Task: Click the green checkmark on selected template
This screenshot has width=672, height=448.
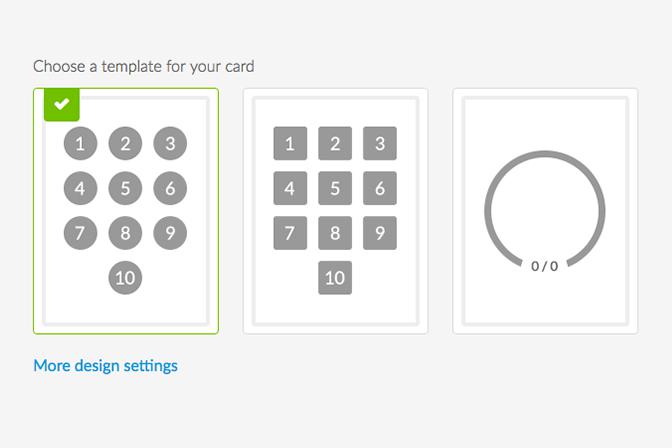Action: pyautogui.click(x=61, y=104)
